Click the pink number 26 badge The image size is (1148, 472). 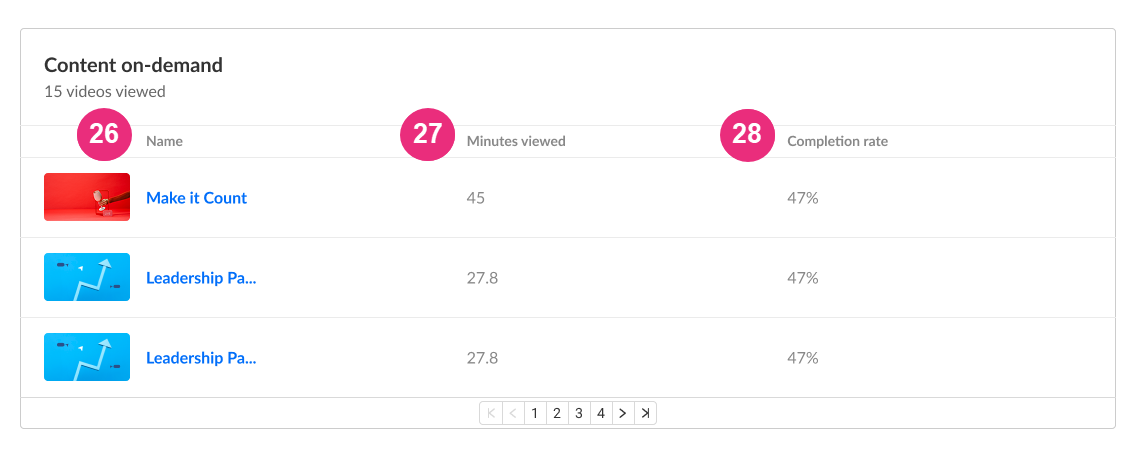(104, 135)
